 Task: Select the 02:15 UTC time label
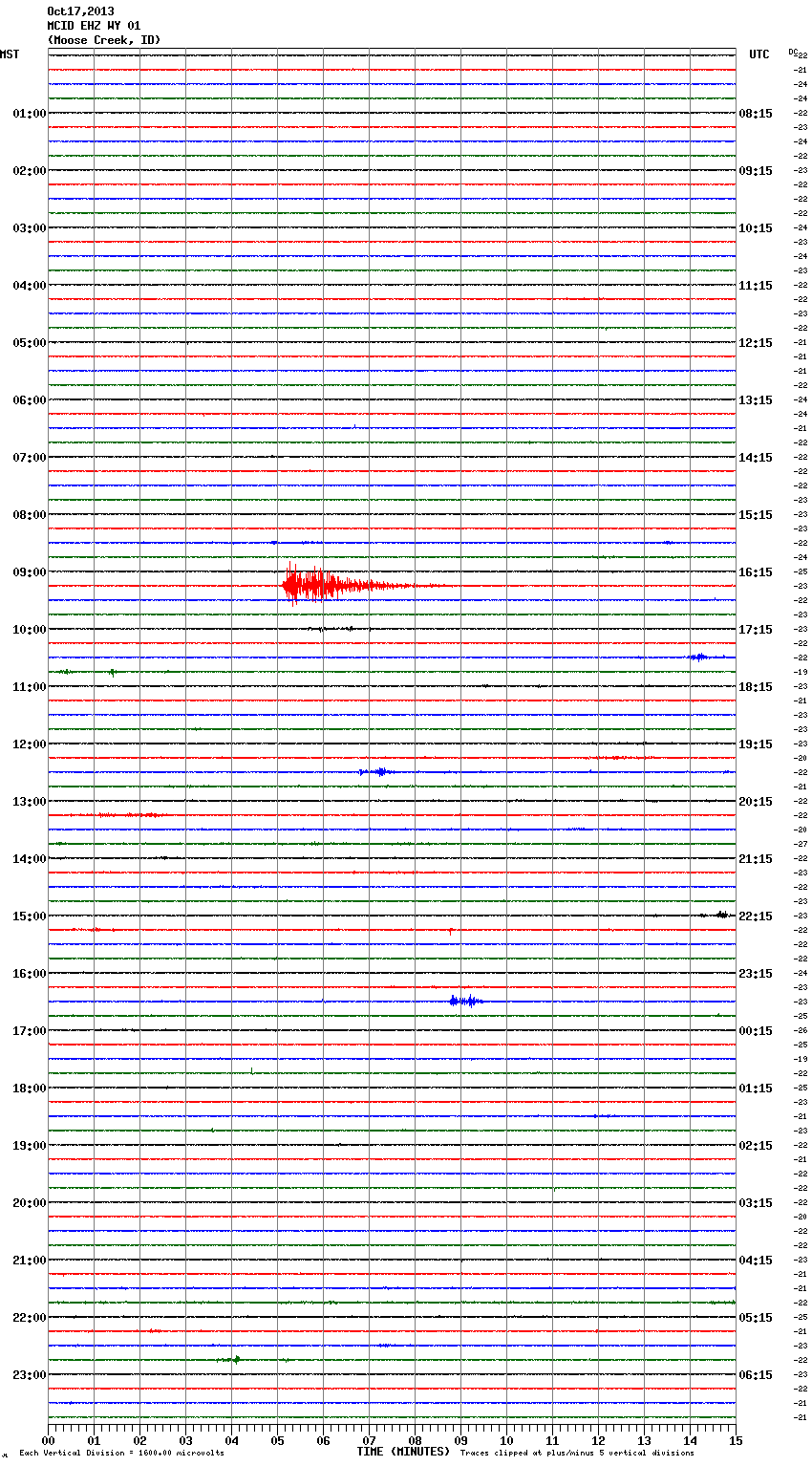pyautogui.click(x=756, y=1146)
